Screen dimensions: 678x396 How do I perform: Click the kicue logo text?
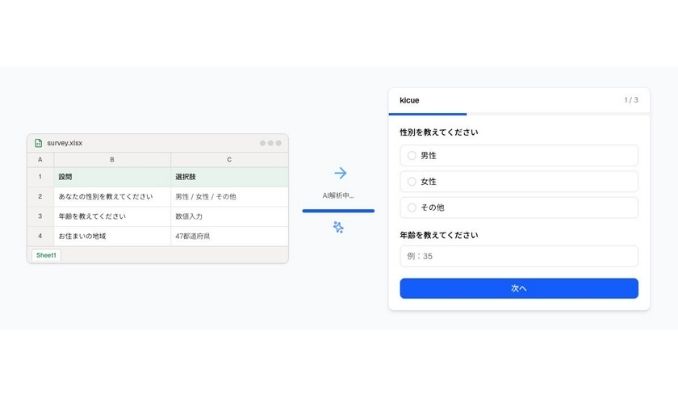click(x=409, y=100)
